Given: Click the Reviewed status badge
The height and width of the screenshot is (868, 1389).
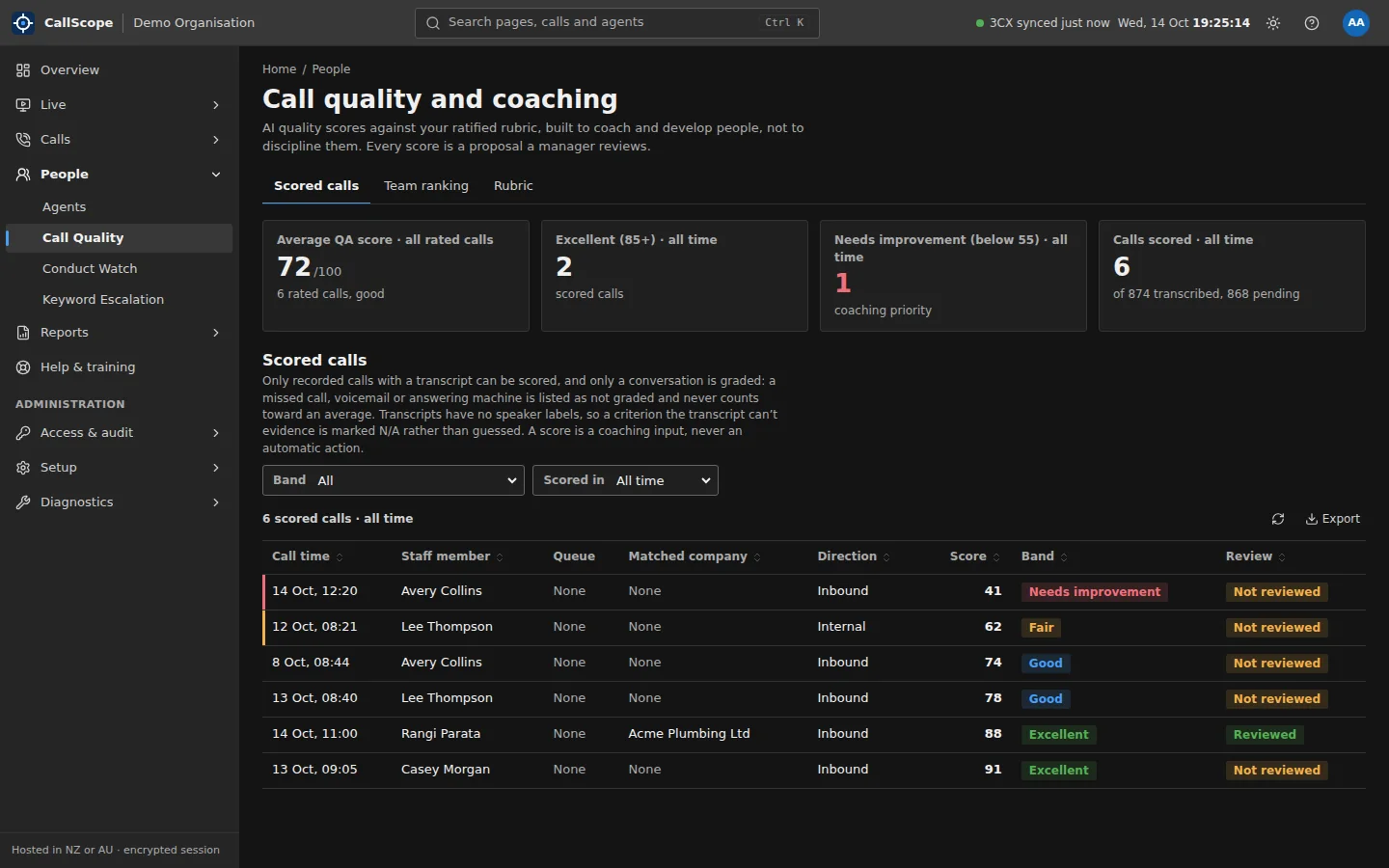Looking at the screenshot, I should [x=1265, y=735].
